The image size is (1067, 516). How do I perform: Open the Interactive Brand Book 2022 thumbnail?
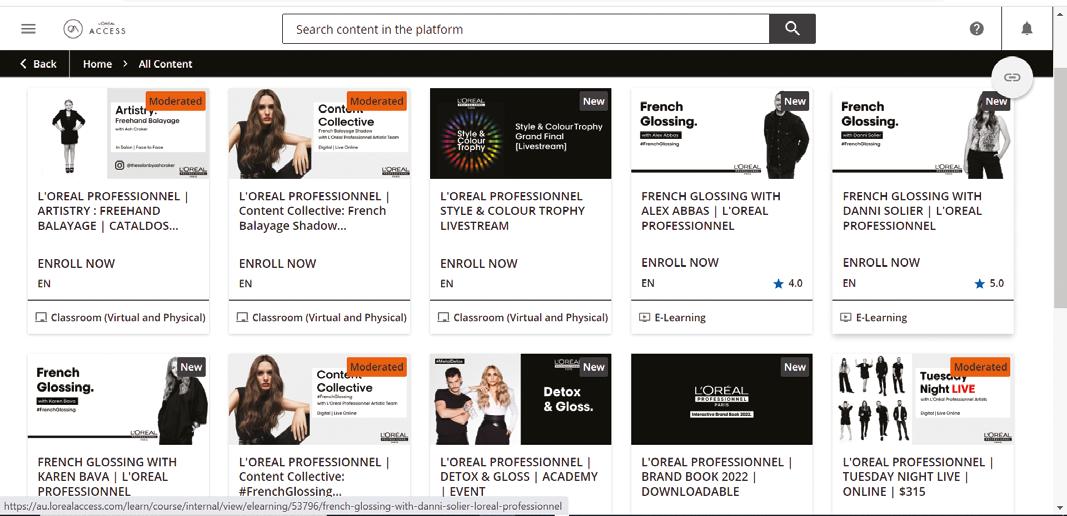pyautogui.click(x=721, y=399)
